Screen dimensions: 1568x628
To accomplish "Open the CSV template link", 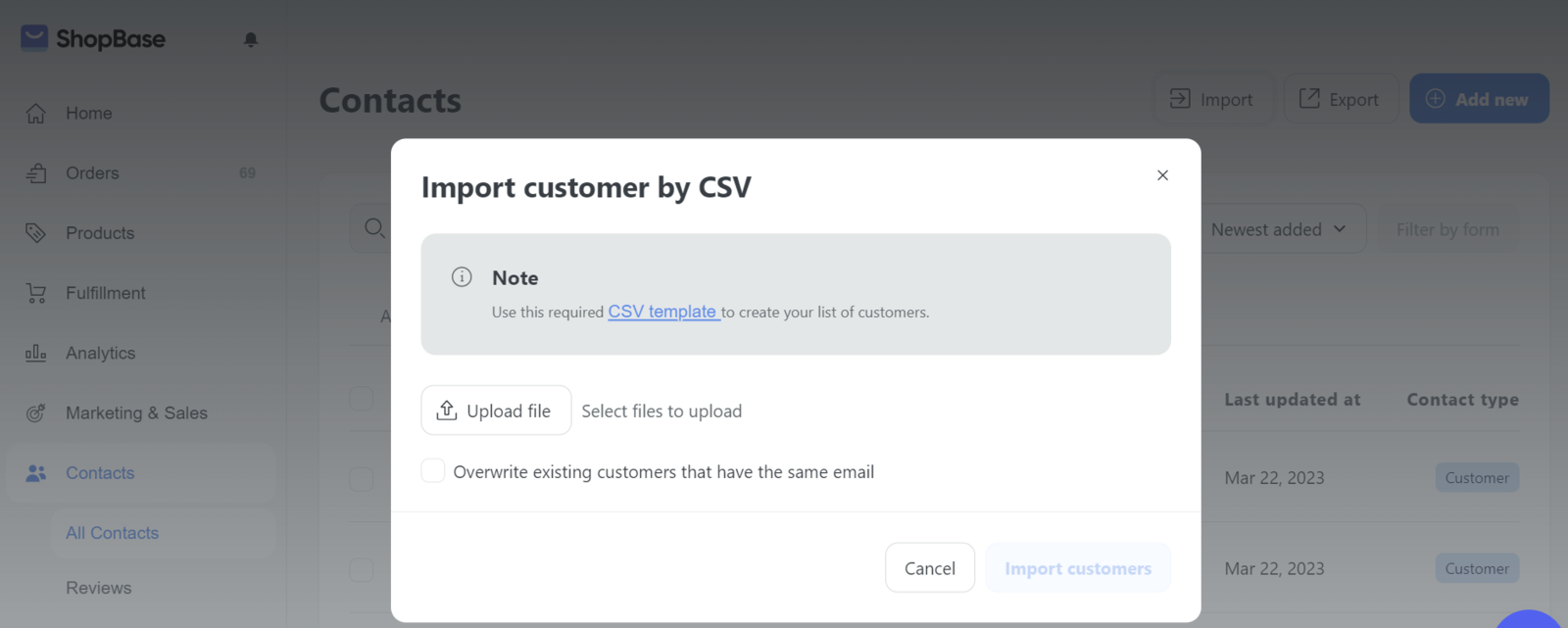I will pyautogui.click(x=663, y=312).
